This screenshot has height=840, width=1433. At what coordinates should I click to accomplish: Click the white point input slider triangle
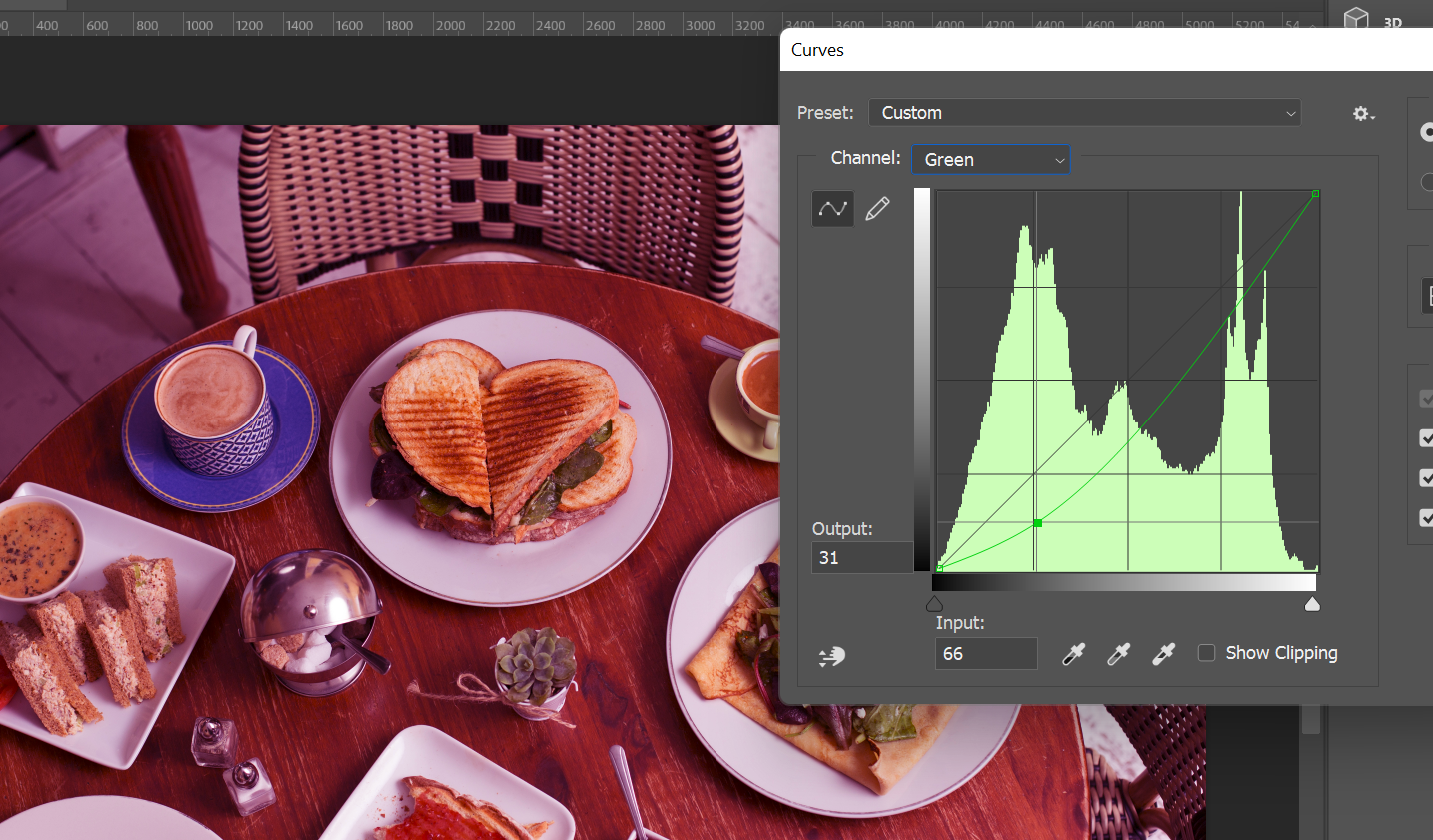tap(1312, 604)
